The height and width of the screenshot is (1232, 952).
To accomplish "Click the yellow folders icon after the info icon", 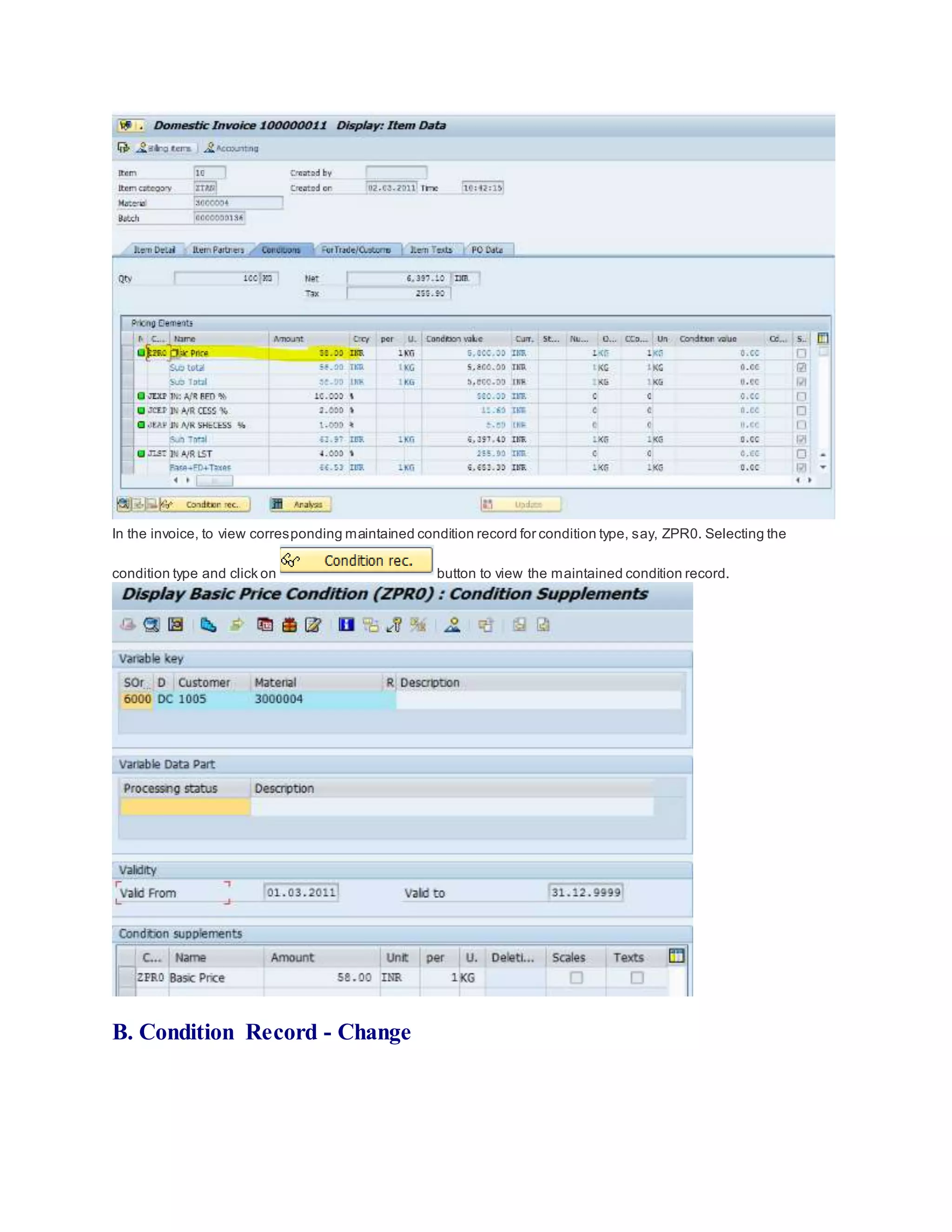I will click(x=370, y=624).
